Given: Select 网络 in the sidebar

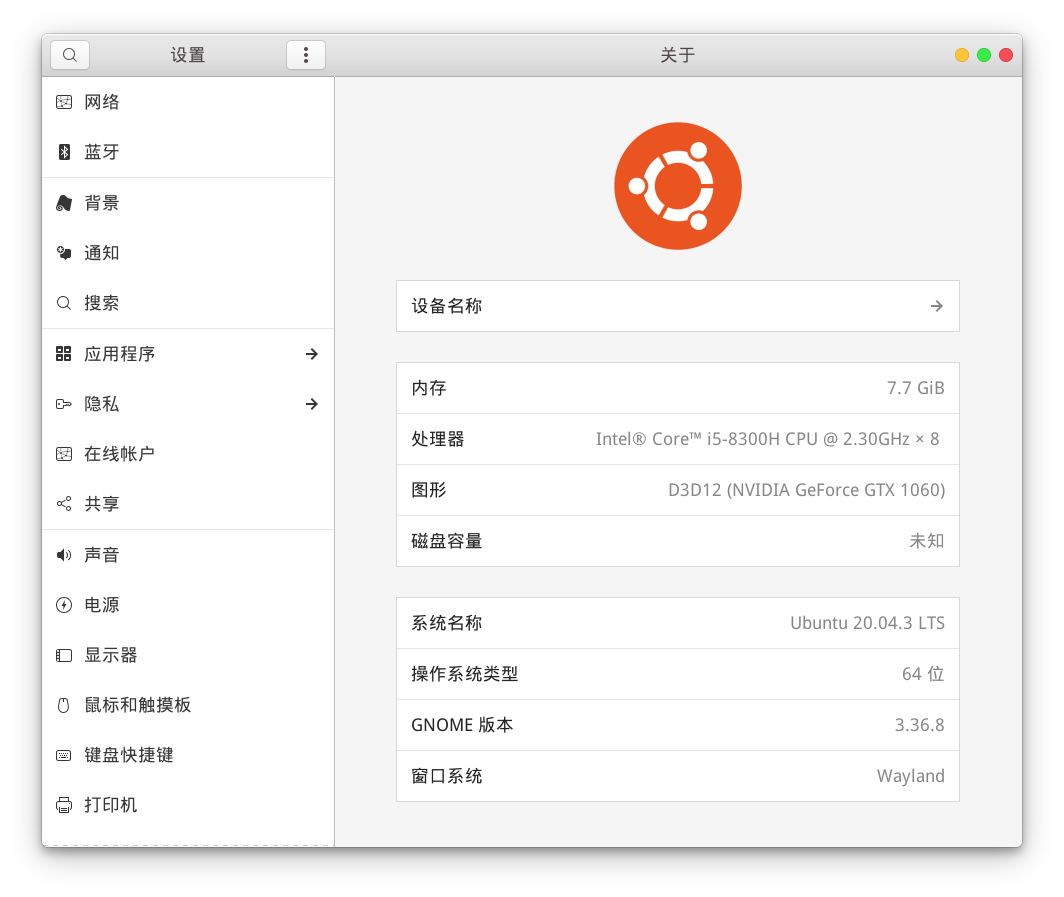Looking at the screenshot, I should tap(188, 102).
